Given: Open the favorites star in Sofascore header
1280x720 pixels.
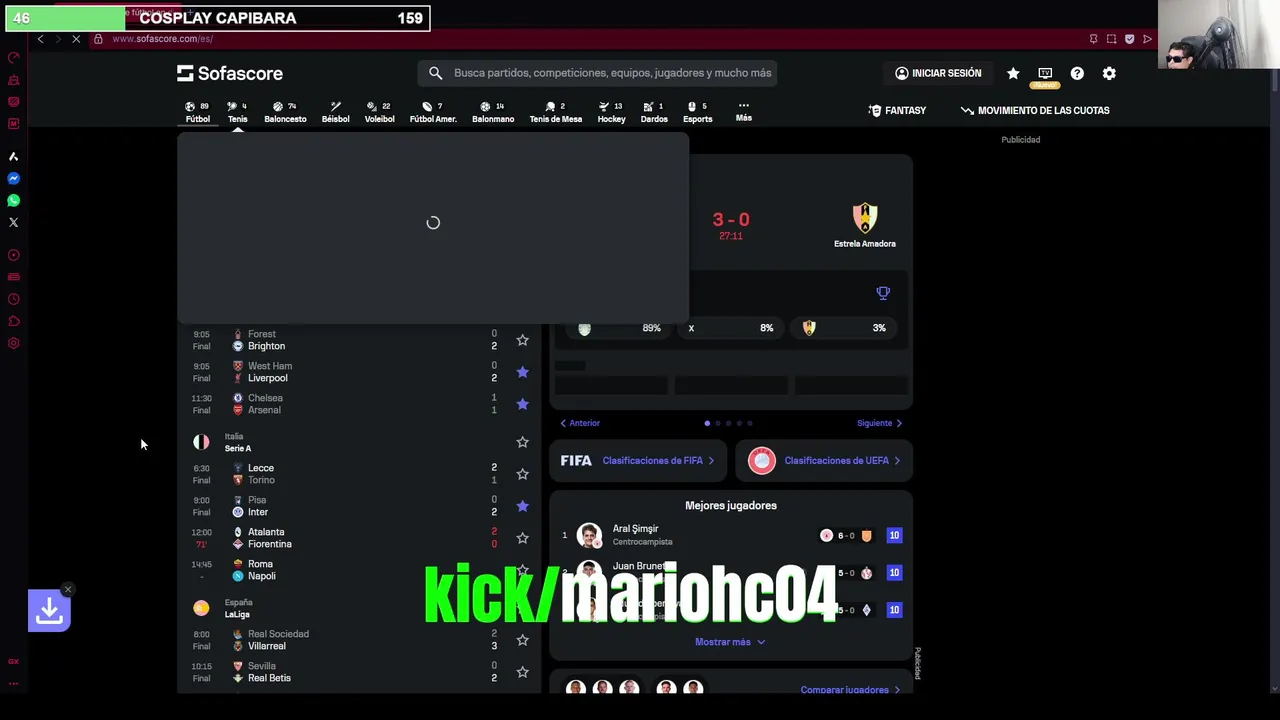Looking at the screenshot, I should pyautogui.click(x=1013, y=73).
